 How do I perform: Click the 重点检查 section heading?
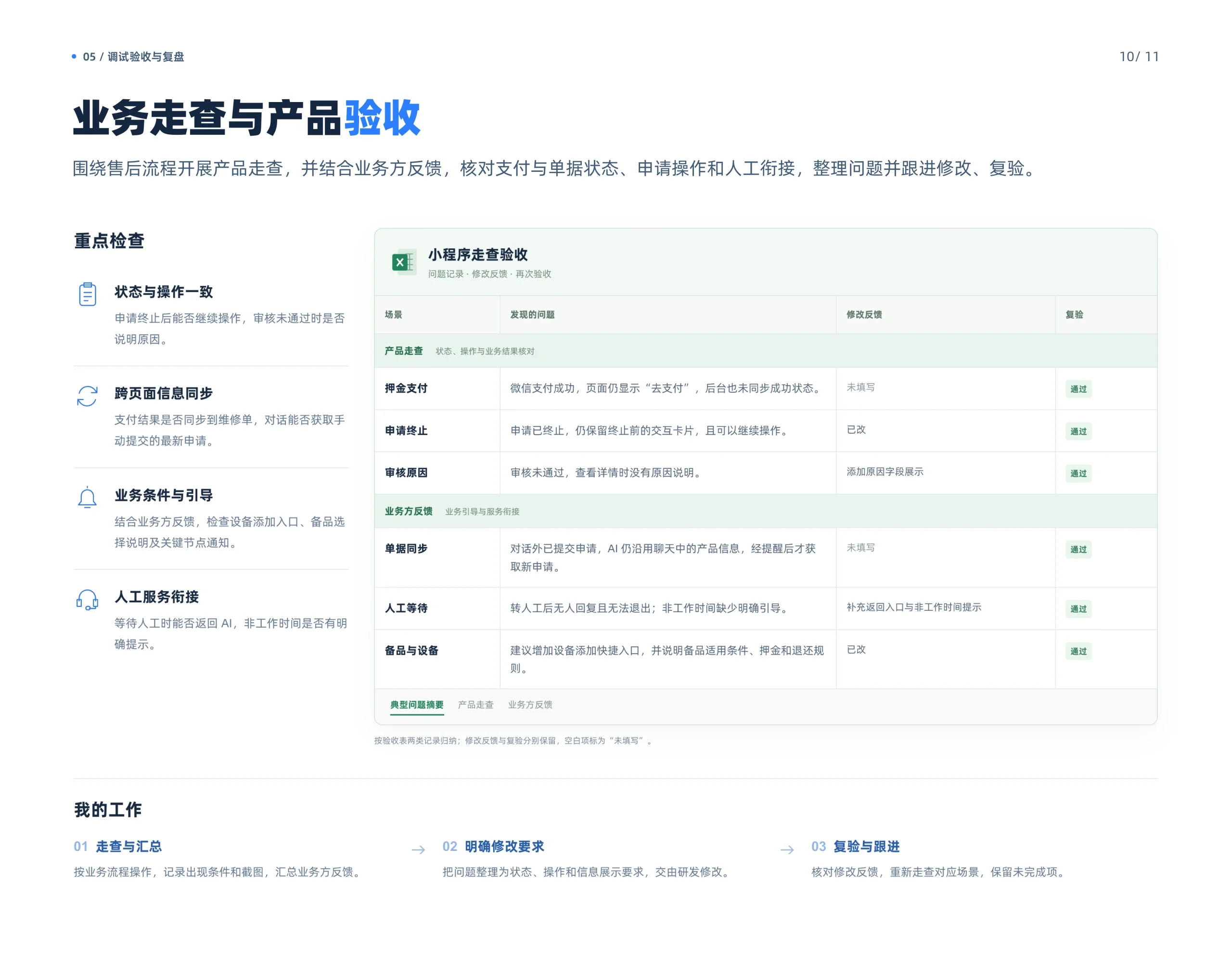point(109,241)
